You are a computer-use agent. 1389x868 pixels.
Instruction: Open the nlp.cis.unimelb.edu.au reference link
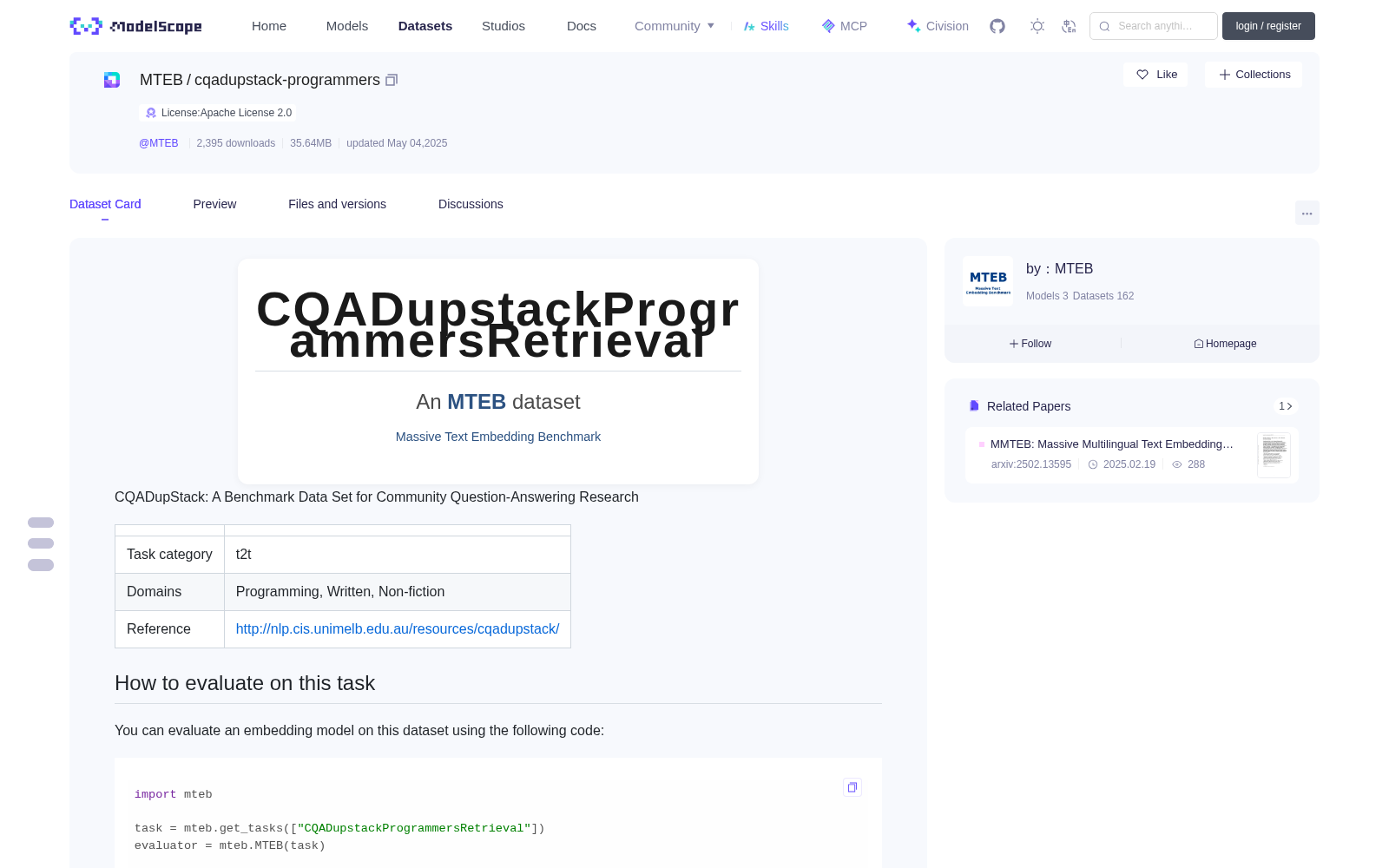coord(398,628)
